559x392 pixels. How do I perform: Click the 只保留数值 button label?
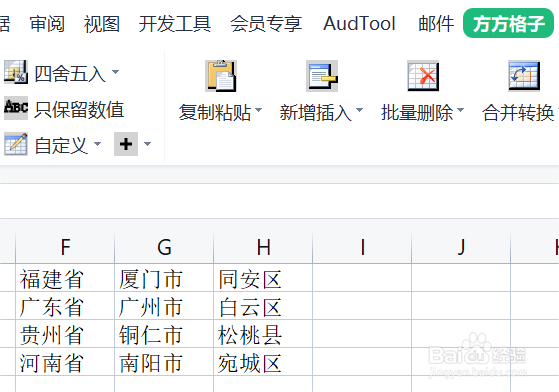point(79,109)
